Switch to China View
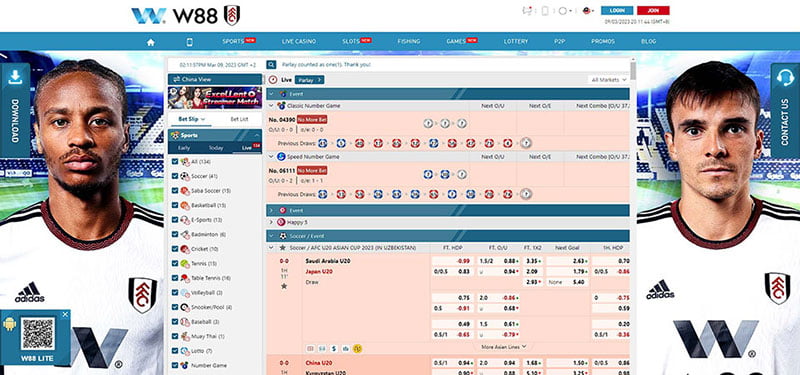This screenshot has width=800, height=375. pos(215,79)
